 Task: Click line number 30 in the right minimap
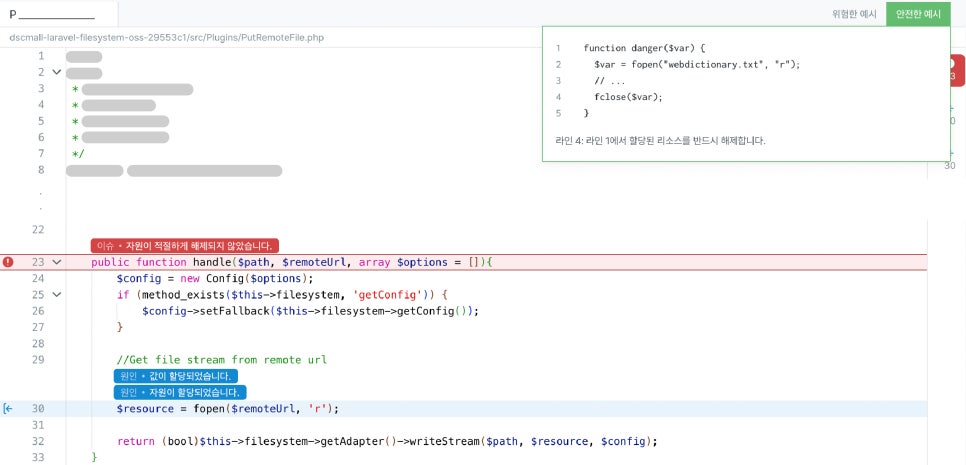click(950, 166)
